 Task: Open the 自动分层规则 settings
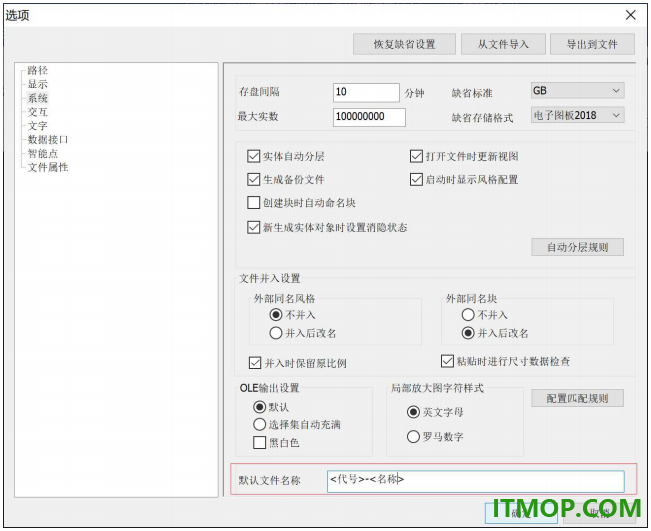pos(577,247)
